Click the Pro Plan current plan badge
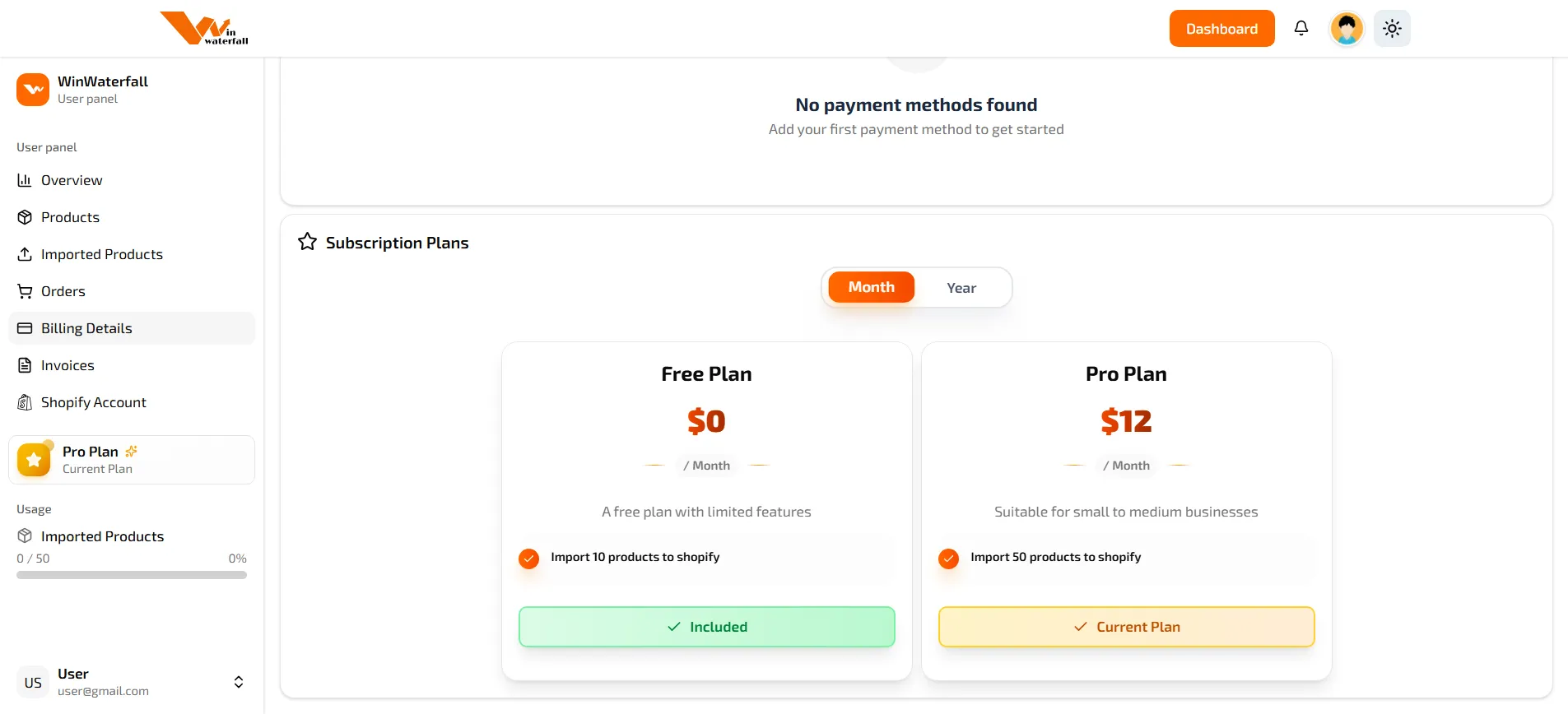The width and height of the screenshot is (1568, 714). (x=131, y=459)
